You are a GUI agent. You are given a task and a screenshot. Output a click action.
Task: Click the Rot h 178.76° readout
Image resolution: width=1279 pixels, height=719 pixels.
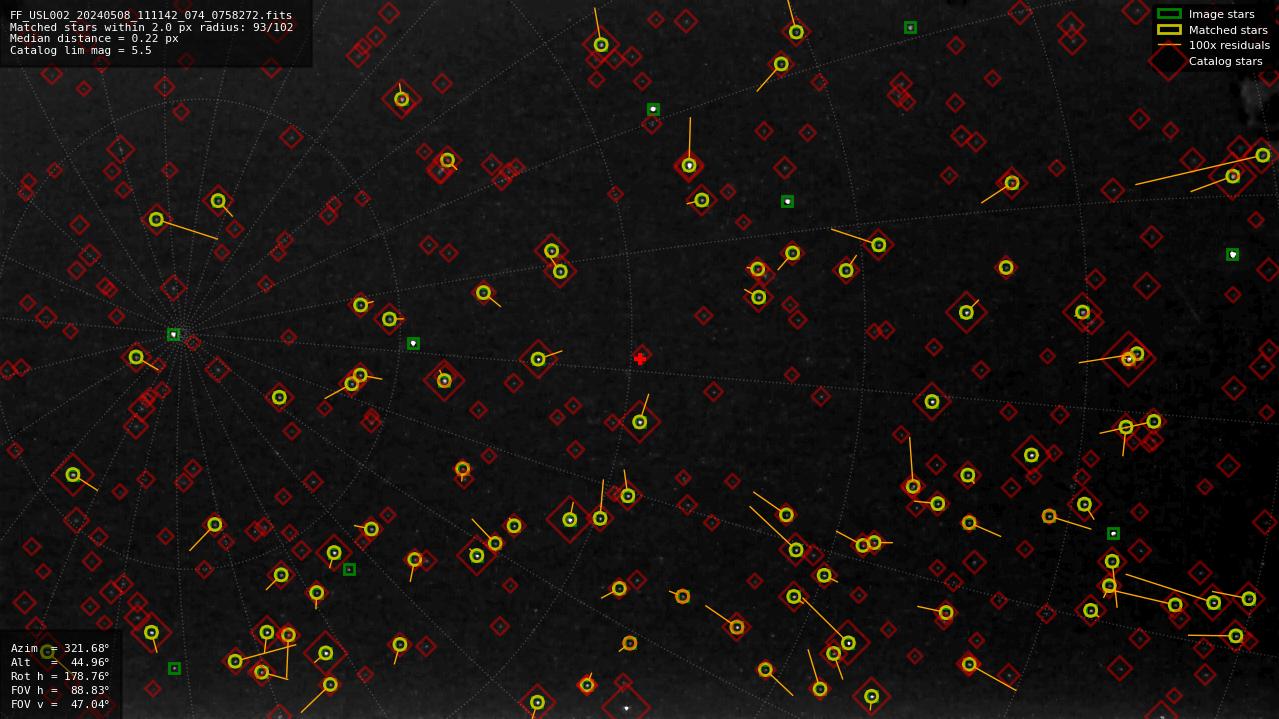[60, 676]
